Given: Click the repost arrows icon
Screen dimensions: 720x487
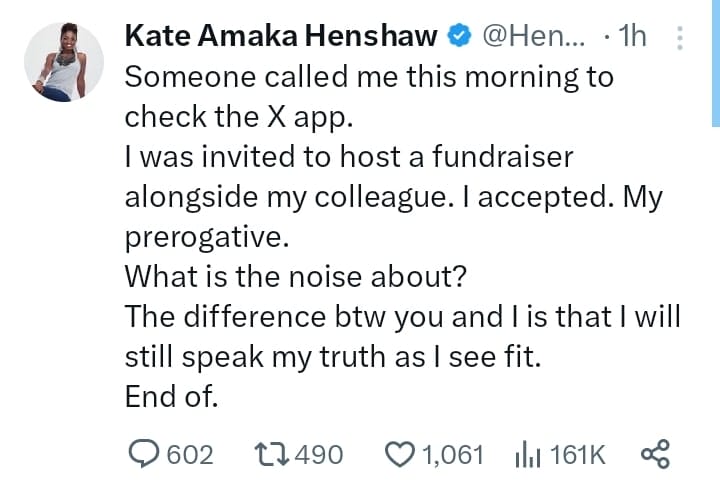Looking at the screenshot, I should (271, 455).
